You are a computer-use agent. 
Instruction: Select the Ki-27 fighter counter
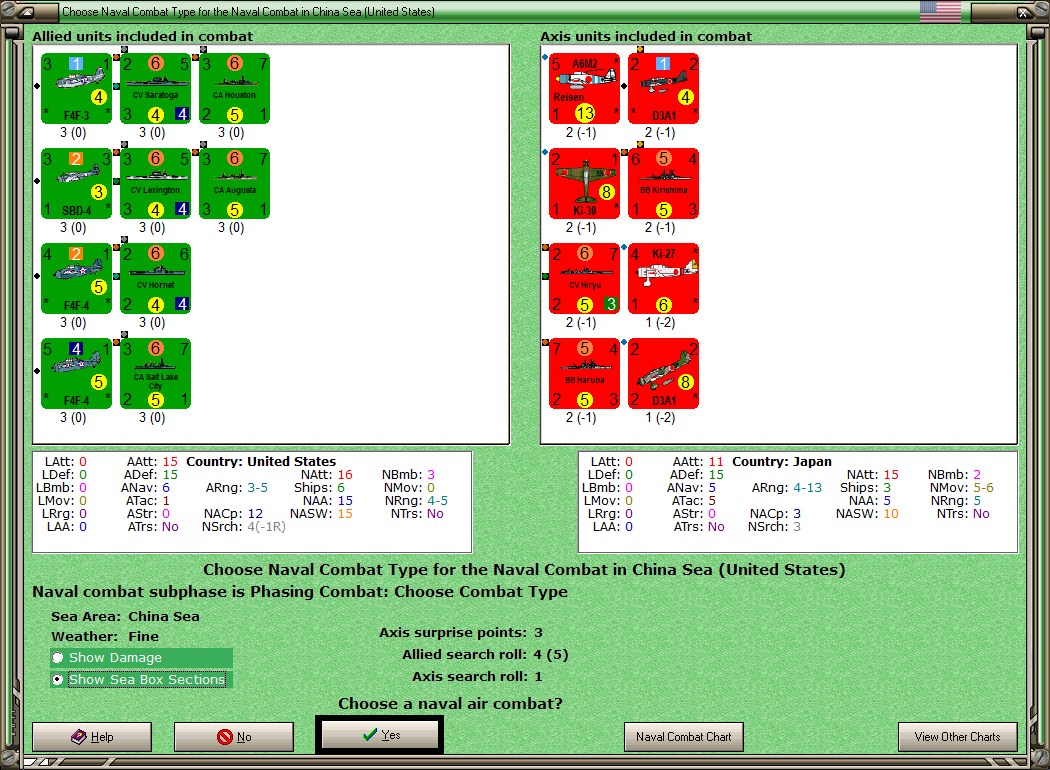click(664, 279)
